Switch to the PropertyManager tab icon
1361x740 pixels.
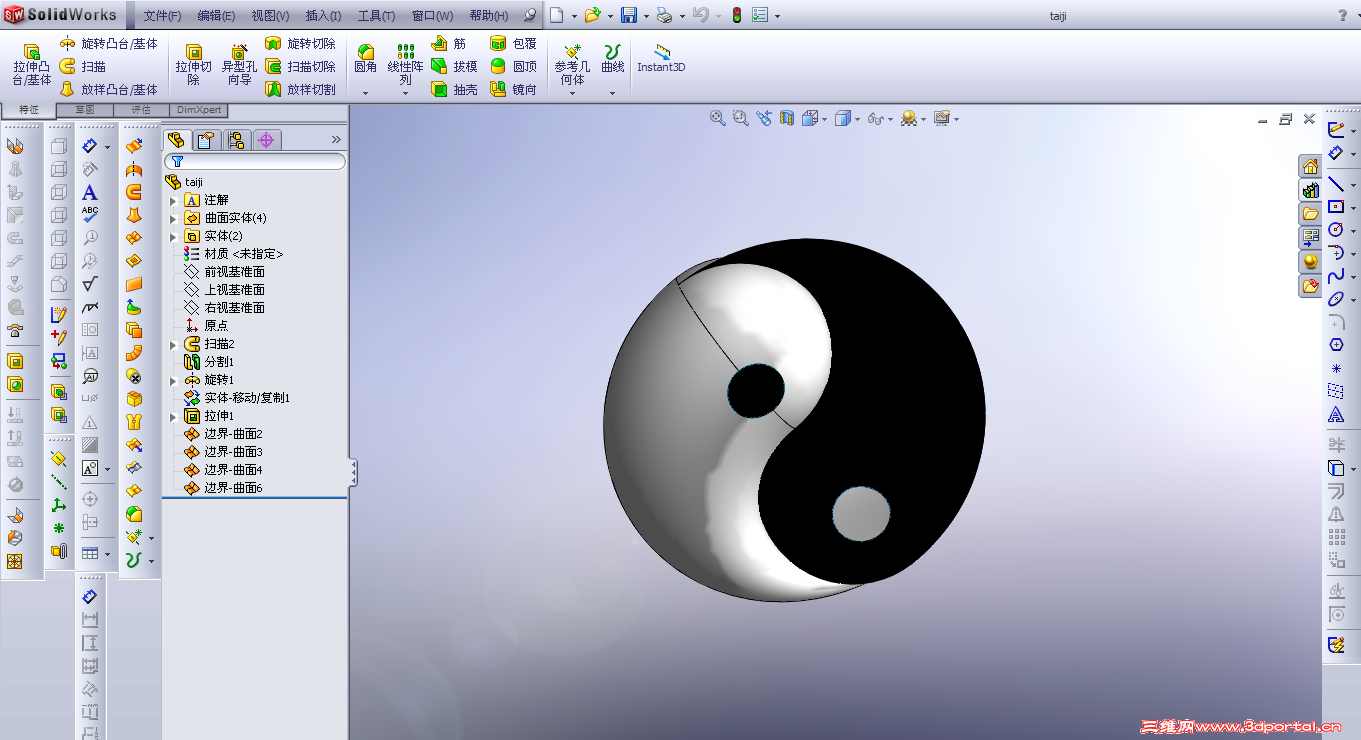pos(207,140)
